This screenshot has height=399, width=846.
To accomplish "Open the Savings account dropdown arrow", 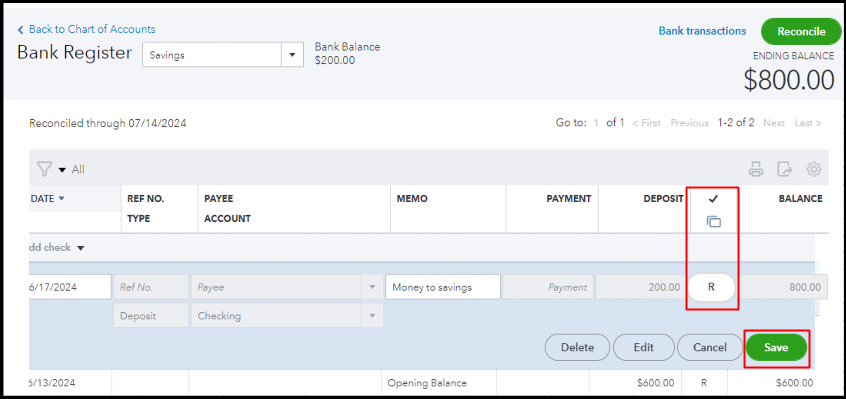I will 292,55.
